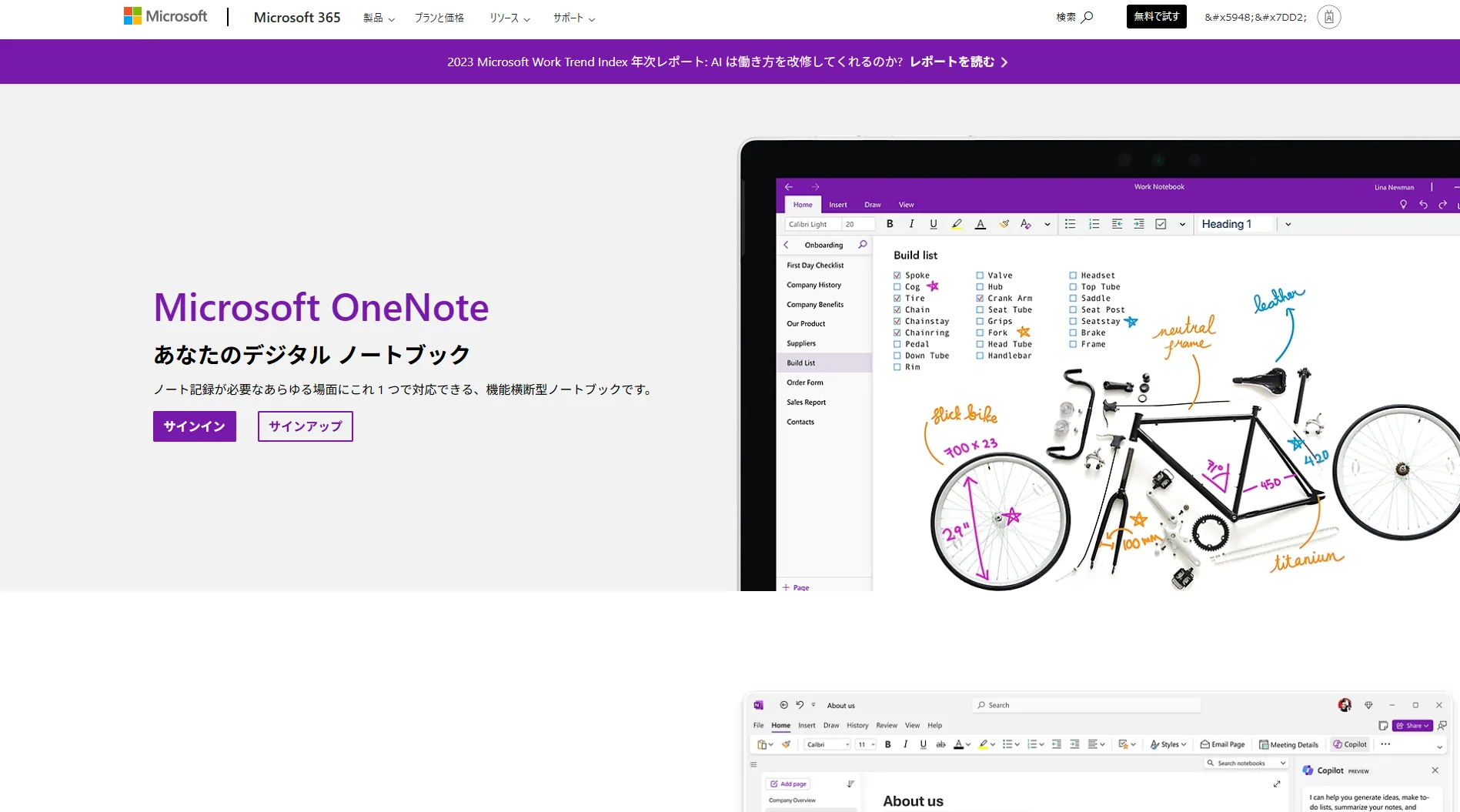Image resolution: width=1460 pixels, height=812 pixels.
Task: Switch to Draw tab in tablet OneNote
Action: (872, 205)
